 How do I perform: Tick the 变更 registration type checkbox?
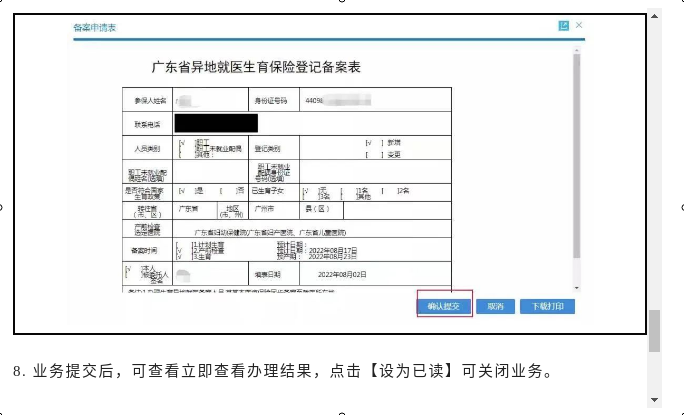(375, 155)
